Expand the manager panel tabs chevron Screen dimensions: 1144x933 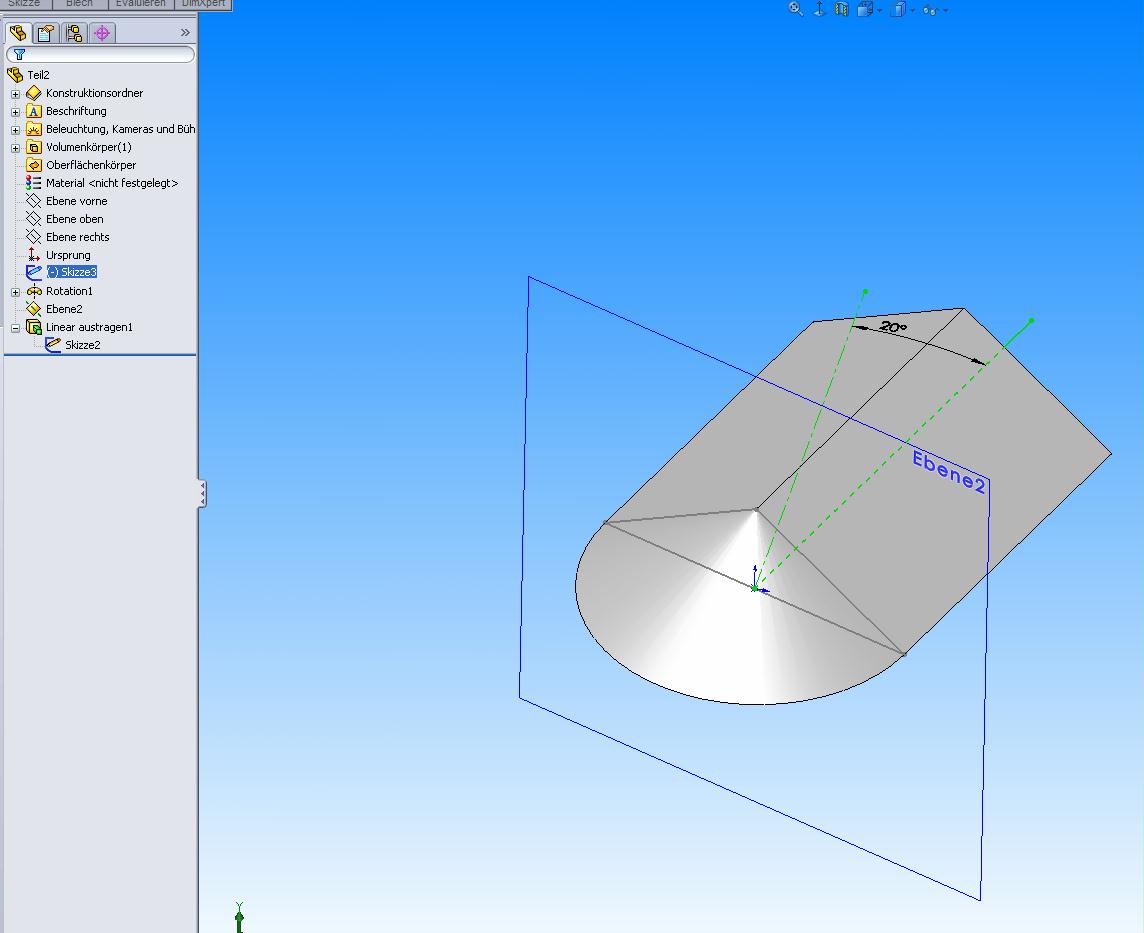(185, 33)
